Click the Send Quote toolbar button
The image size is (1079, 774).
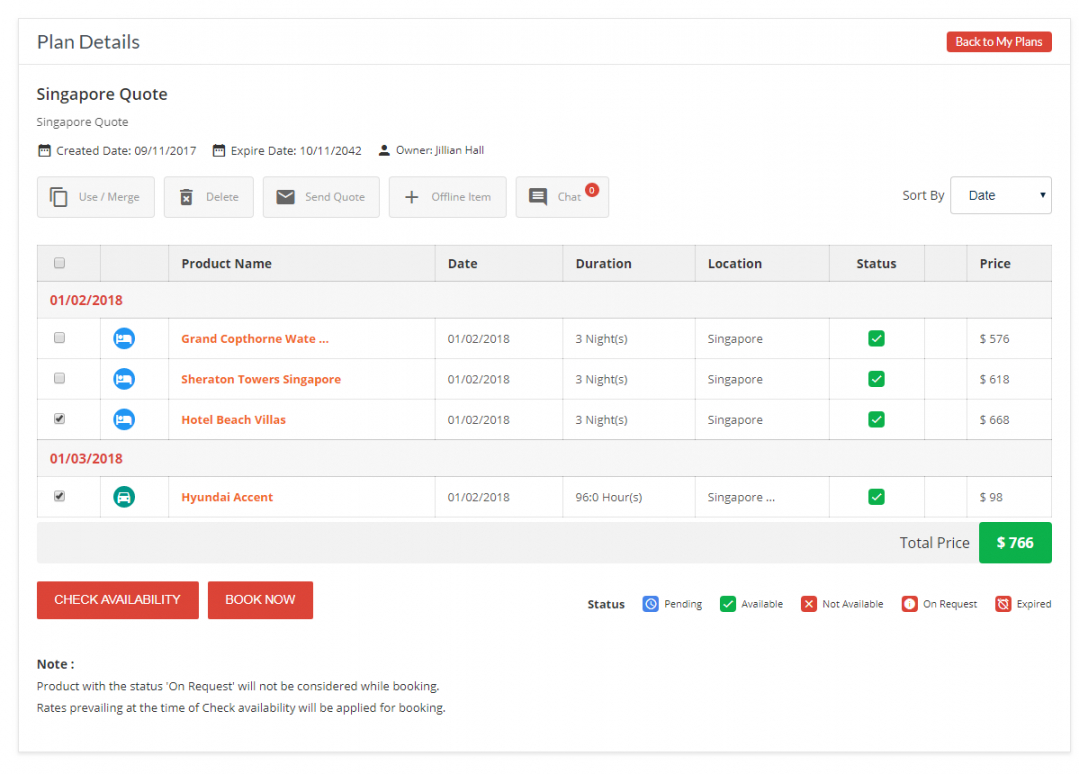pos(321,197)
